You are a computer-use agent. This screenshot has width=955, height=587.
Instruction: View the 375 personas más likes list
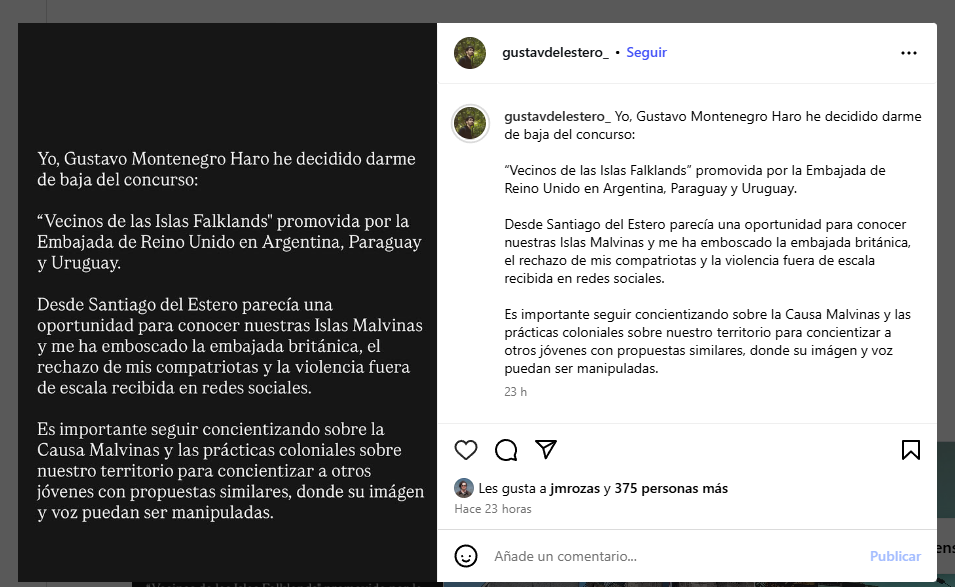(671, 488)
